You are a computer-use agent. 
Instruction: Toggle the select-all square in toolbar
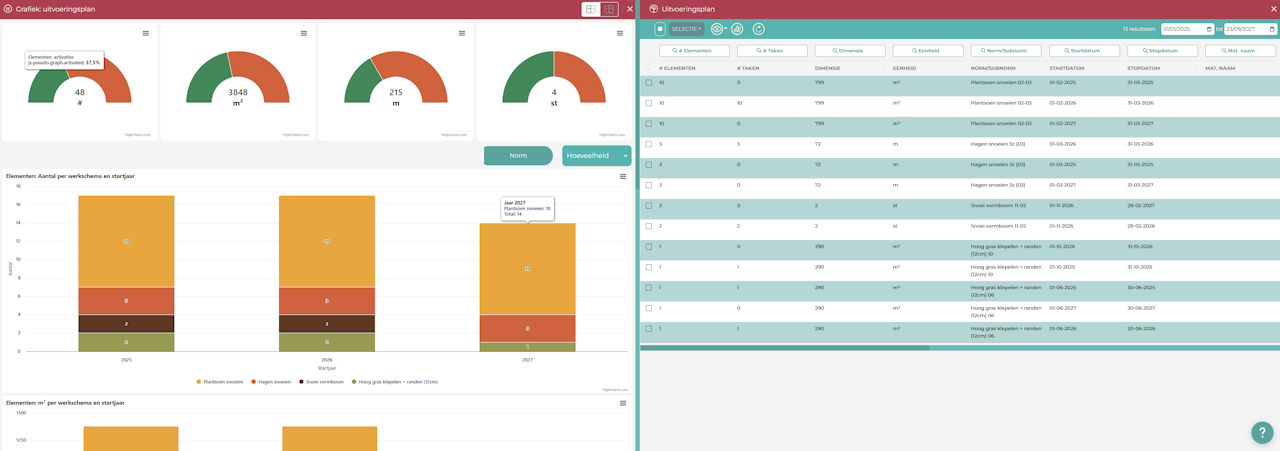click(660, 29)
